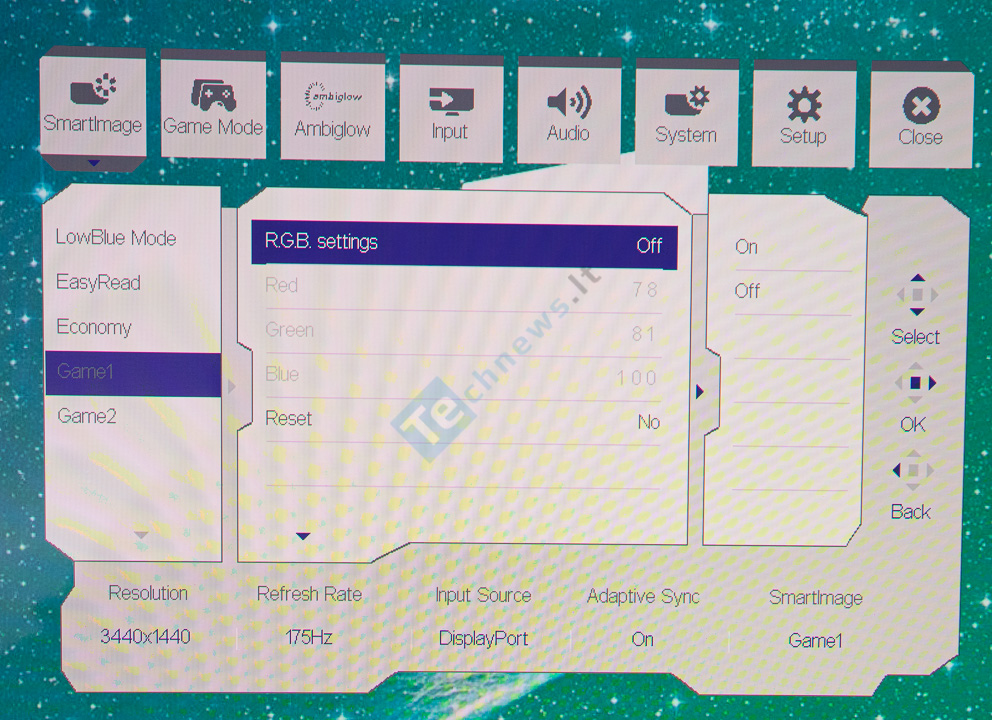Image resolution: width=992 pixels, height=720 pixels.
Task: Click the Adaptive Sync On value
Action: tap(642, 639)
